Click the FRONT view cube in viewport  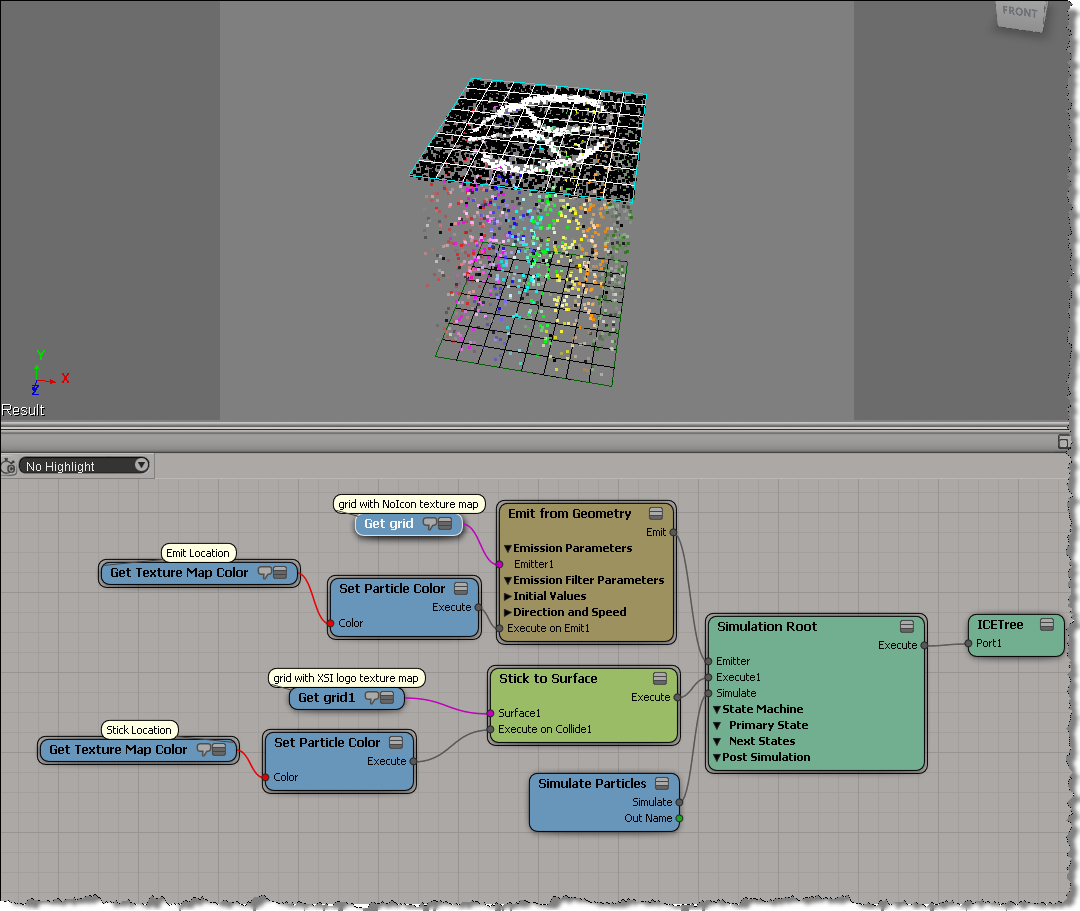1020,13
